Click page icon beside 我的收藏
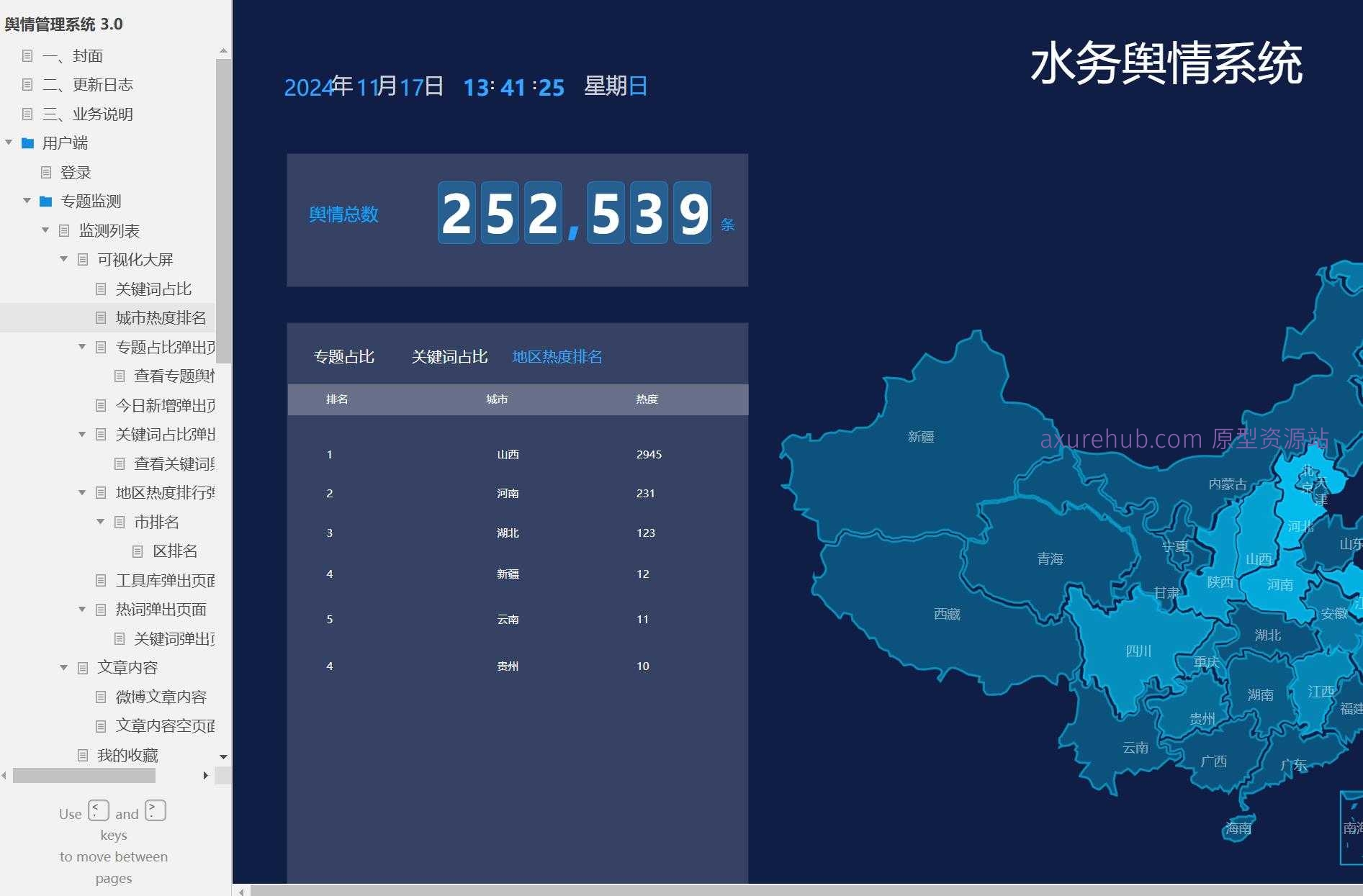The height and width of the screenshot is (896, 1363). pos(83,755)
